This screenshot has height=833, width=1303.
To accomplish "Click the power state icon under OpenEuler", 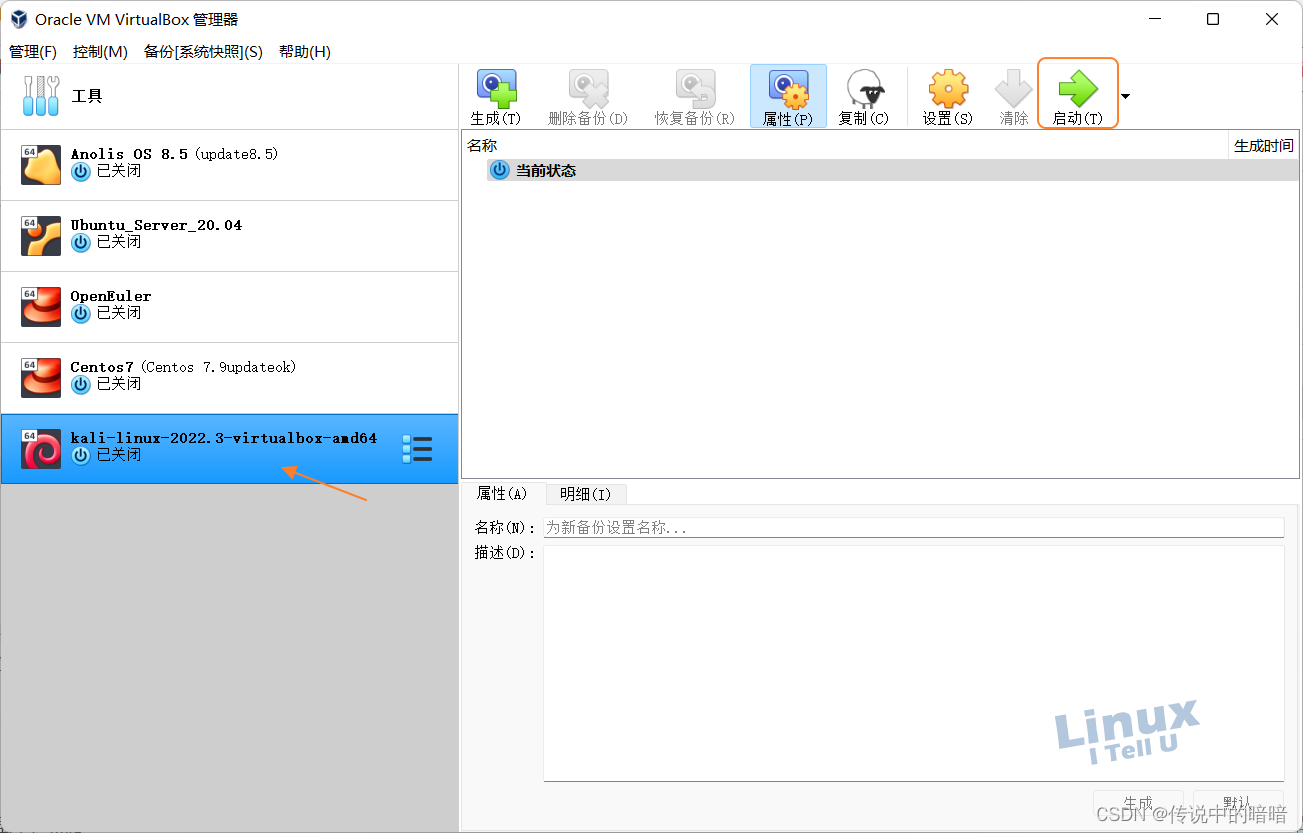I will pyautogui.click(x=81, y=314).
